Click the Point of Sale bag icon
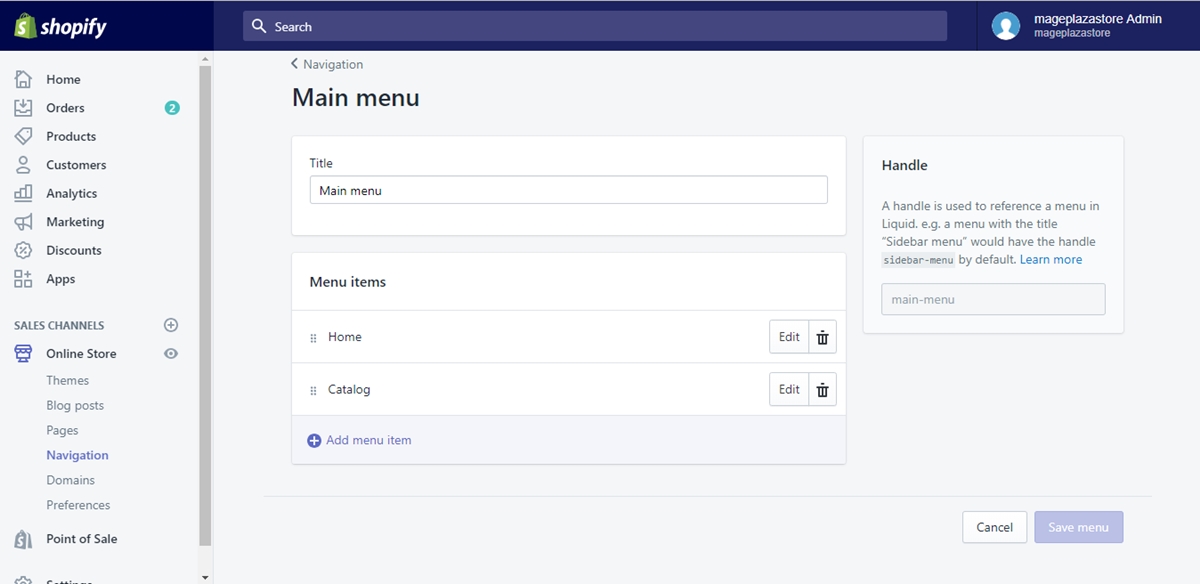 [x=23, y=539]
